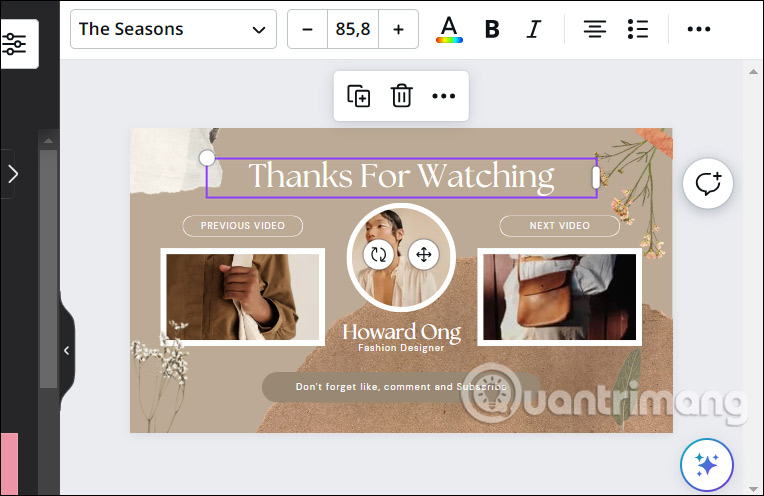This screenshot has height=496, width=764.
Task: Collapse the side panel with left arrow handle
Action: click(67, 350)
